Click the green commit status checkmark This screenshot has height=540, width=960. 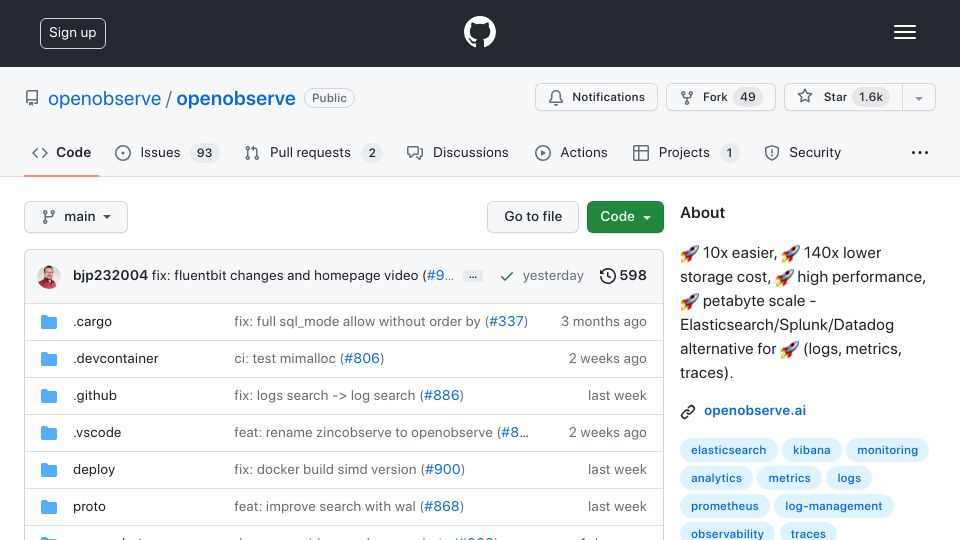pyautogui.click(x=506, y=276)
